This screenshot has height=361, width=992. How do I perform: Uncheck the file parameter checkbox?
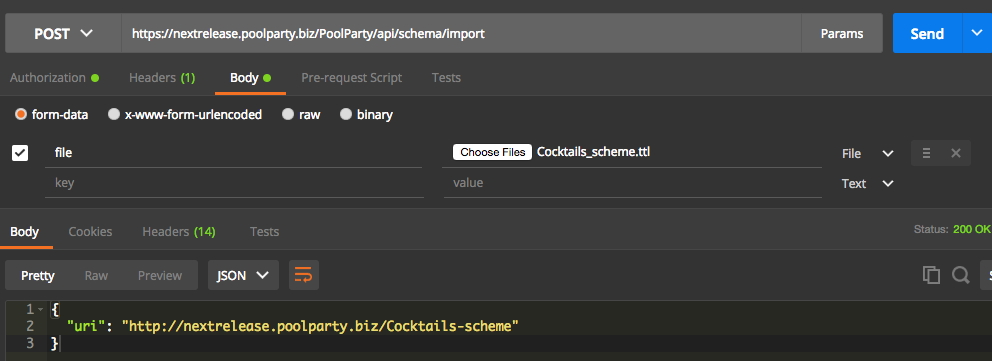[20, 153]
